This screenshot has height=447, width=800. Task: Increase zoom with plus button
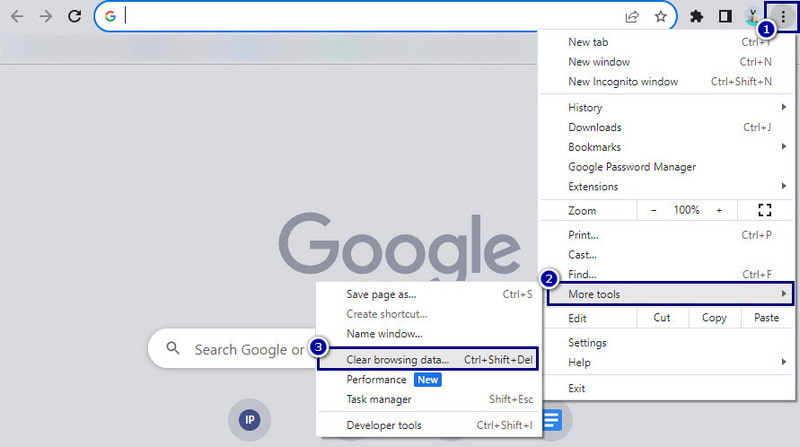point(718,210)
